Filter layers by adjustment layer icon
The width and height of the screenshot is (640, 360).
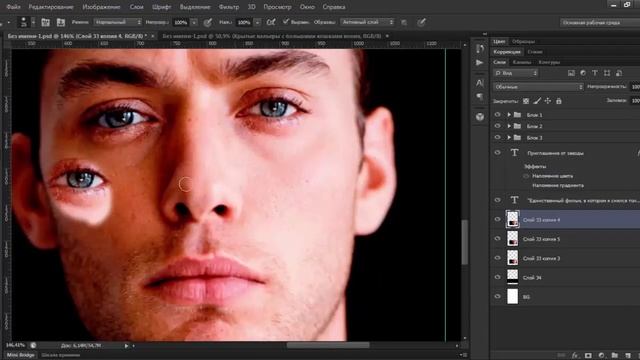[583, 73]
